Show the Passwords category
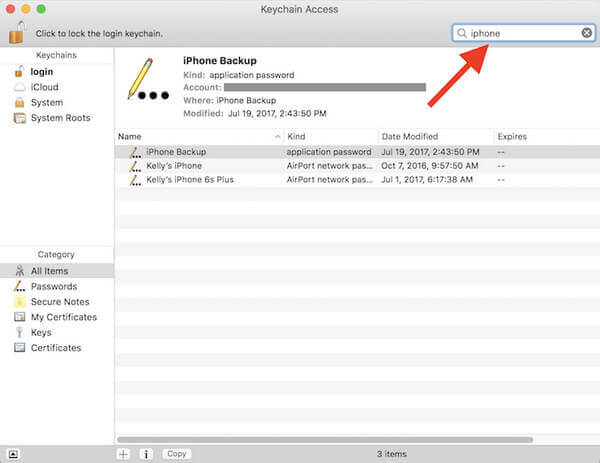 point(54,286)
